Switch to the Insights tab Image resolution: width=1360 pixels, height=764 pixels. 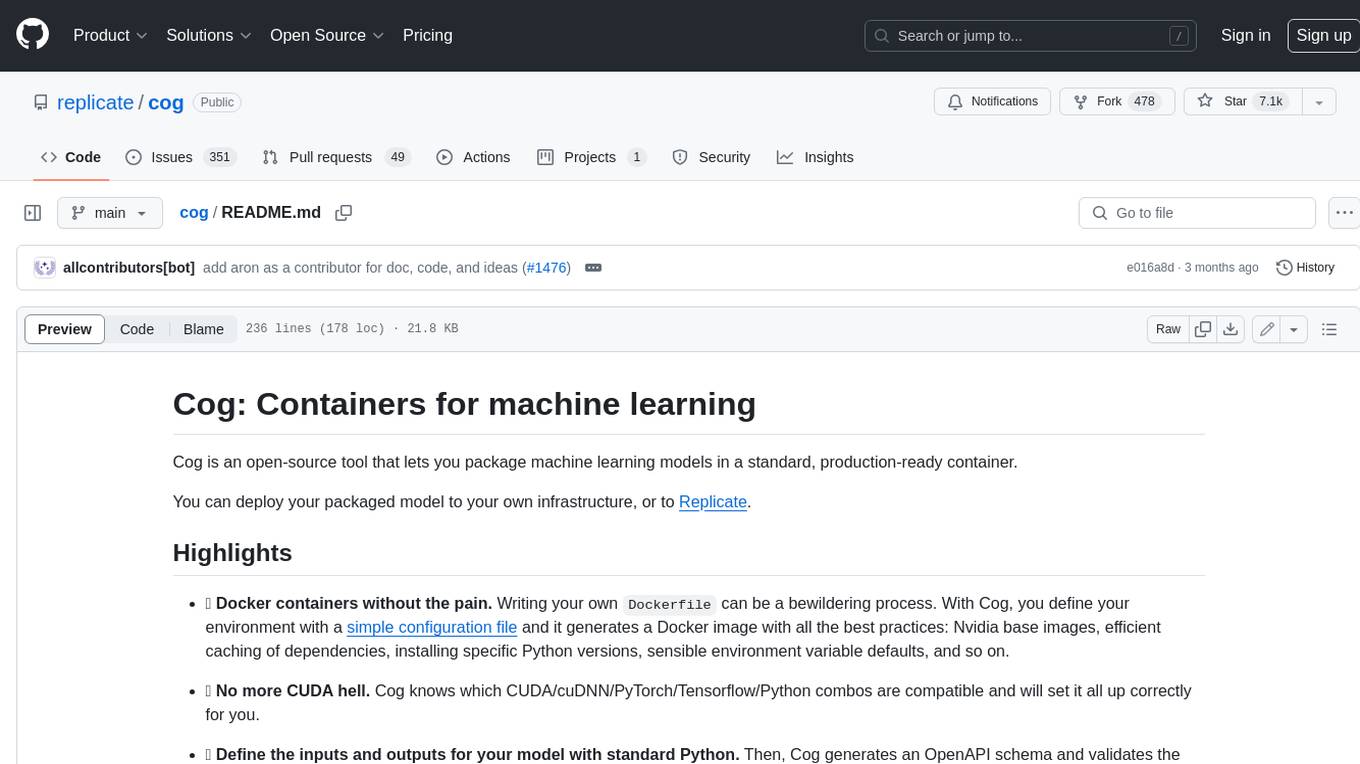pyautogui.click(x=815, y=157)
